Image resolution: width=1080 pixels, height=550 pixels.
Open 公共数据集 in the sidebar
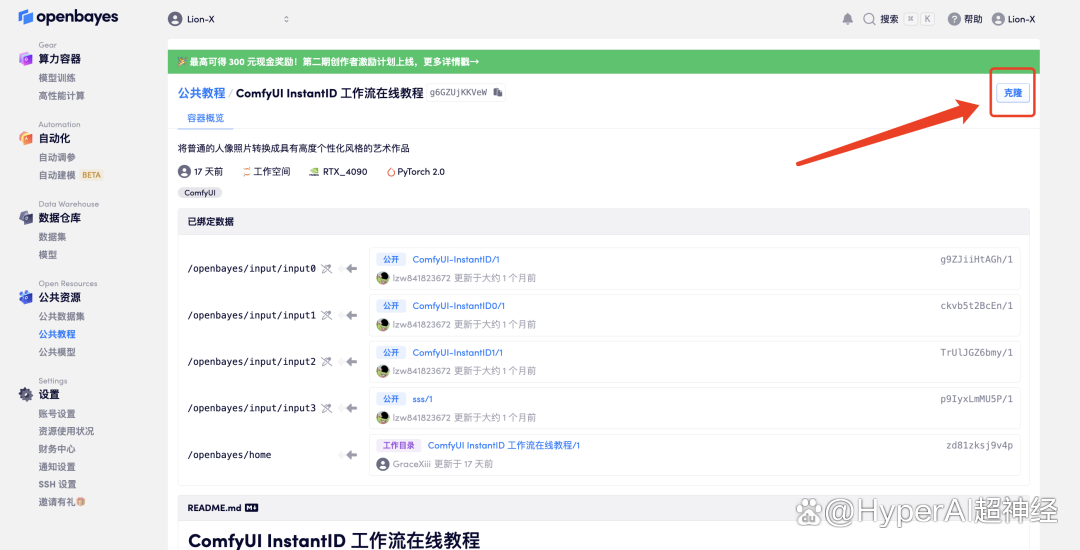click(61, 317)
